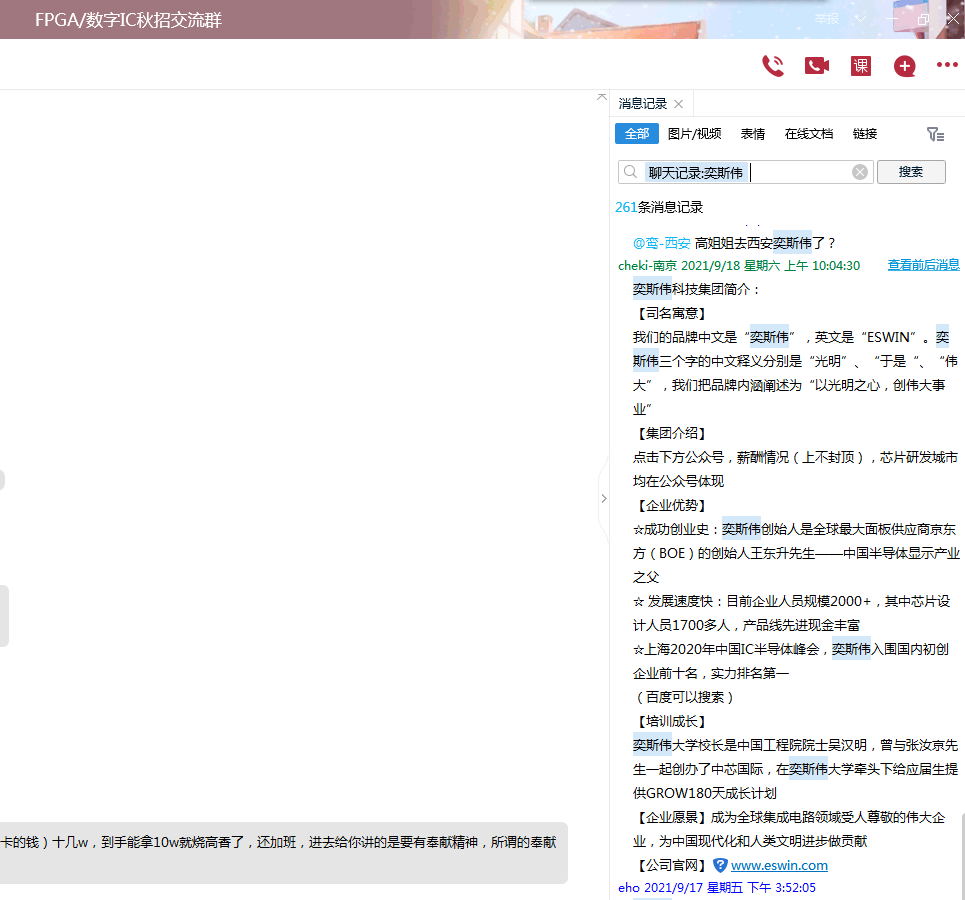Screen dimensions: 965x900
Task: Open the 链接 tab
Action: pos(865,134)
